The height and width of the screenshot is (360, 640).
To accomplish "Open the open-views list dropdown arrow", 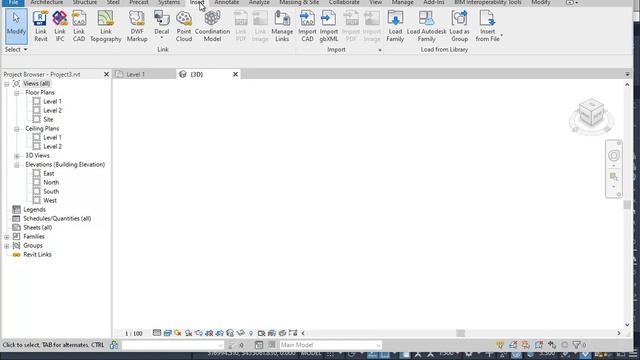I will (x=627, y=74).
